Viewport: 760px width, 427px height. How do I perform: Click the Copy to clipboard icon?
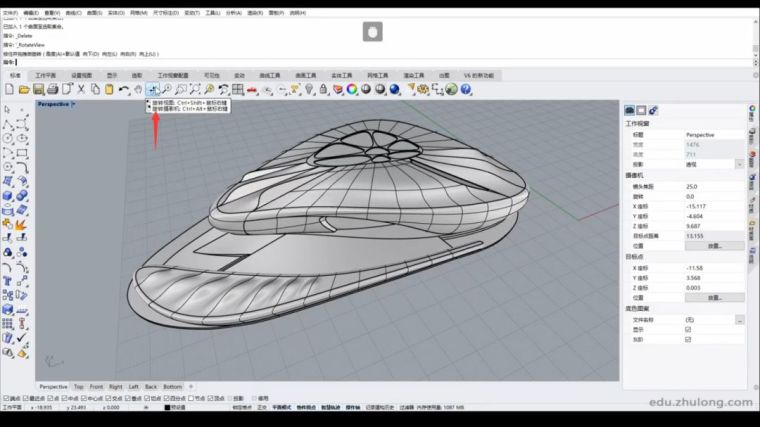point(95,89)
